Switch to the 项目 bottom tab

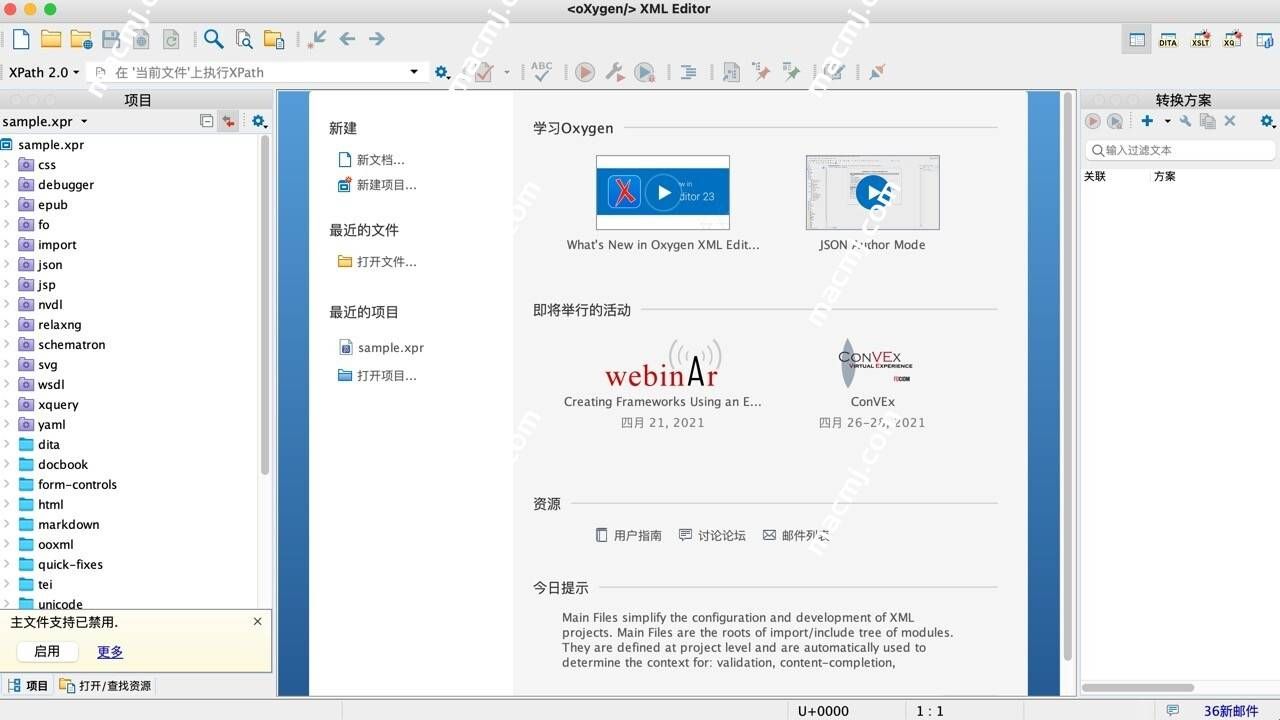28,686
